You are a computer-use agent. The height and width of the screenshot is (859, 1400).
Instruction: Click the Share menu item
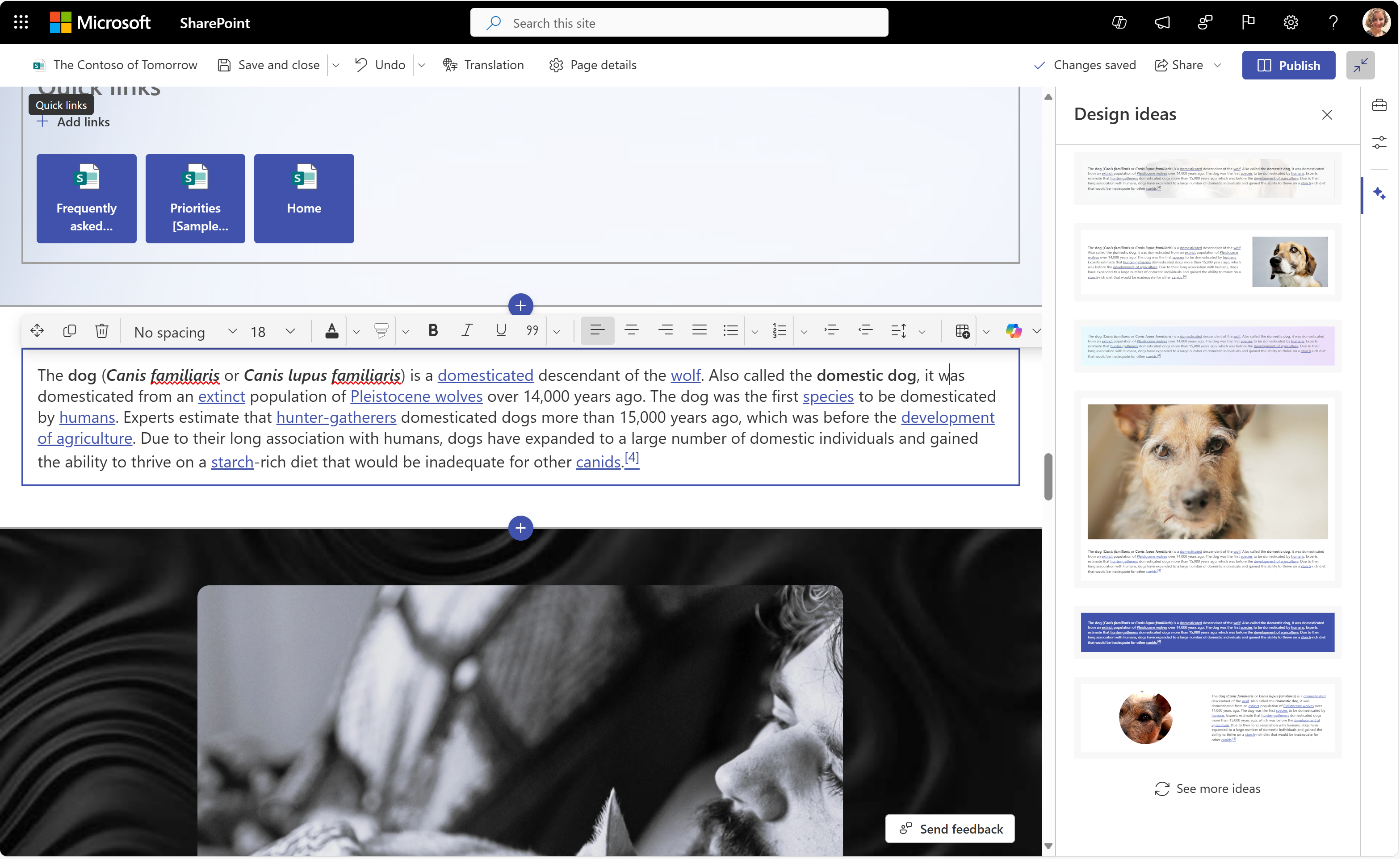1189,64
